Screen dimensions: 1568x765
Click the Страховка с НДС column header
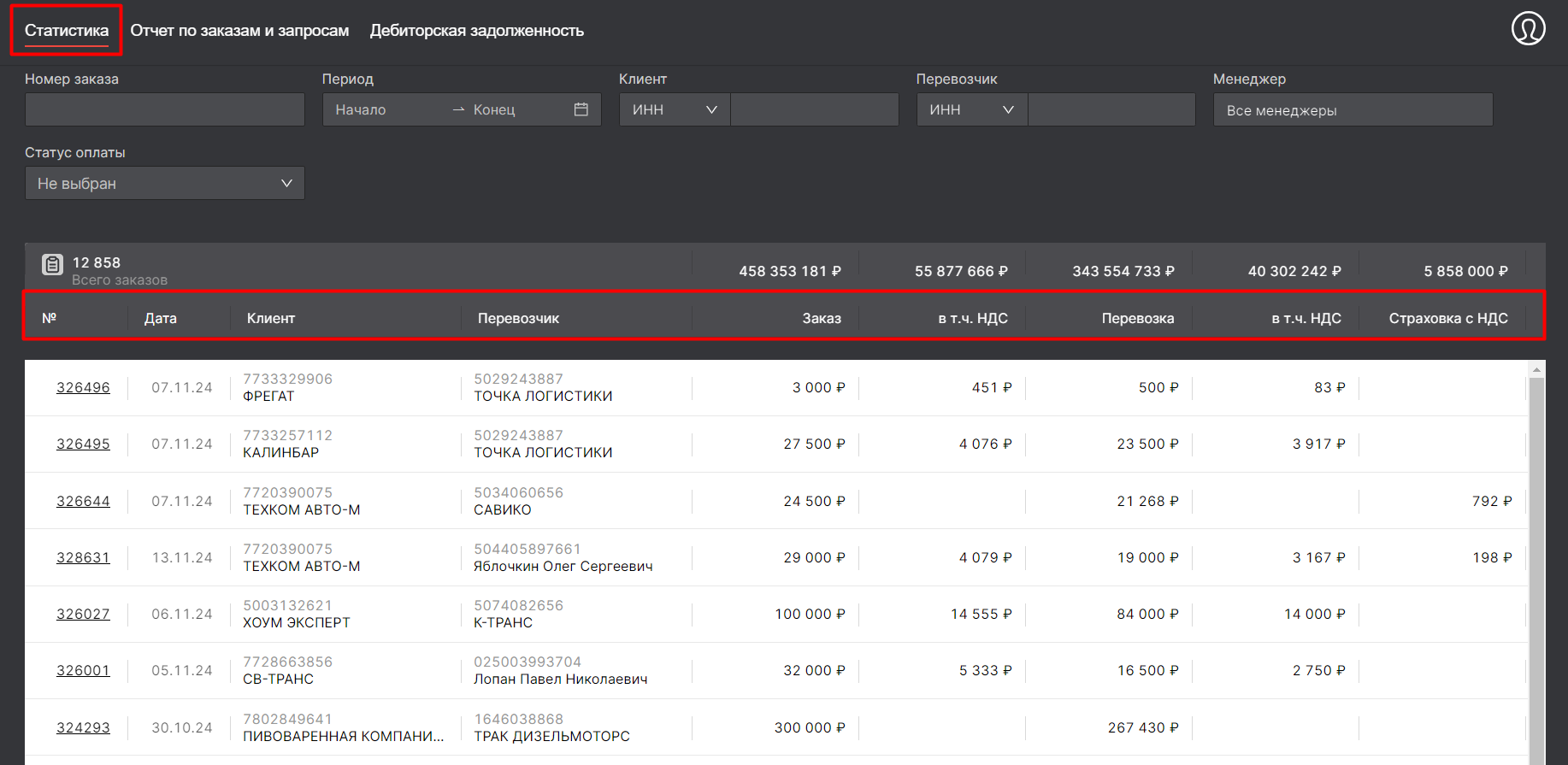1448,318
